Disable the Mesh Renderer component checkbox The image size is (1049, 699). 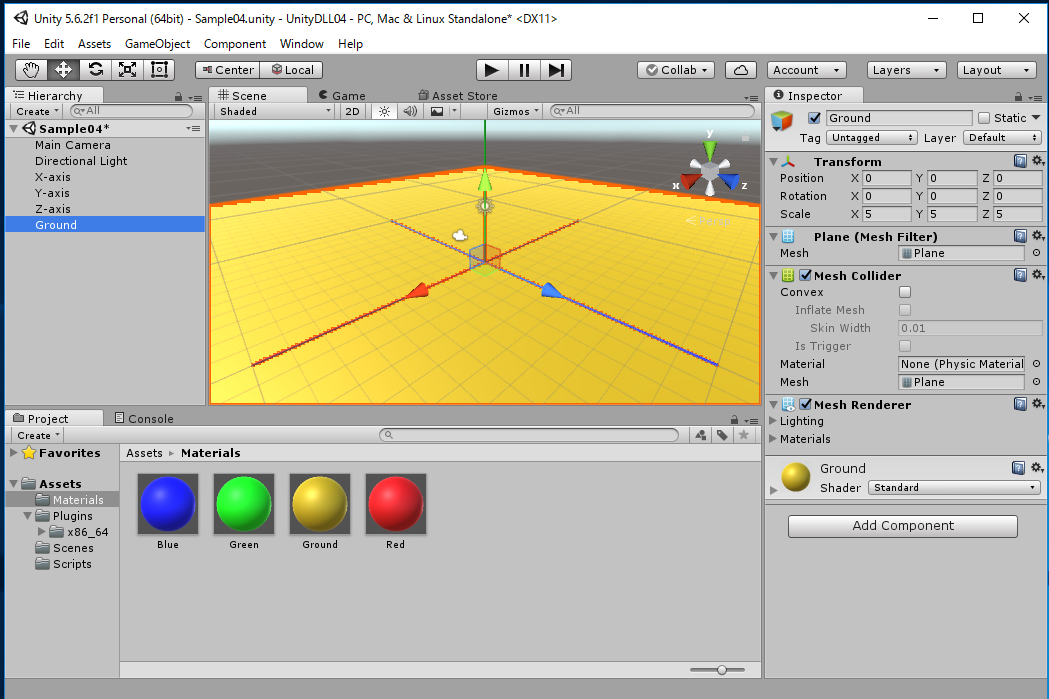[805, 405]
